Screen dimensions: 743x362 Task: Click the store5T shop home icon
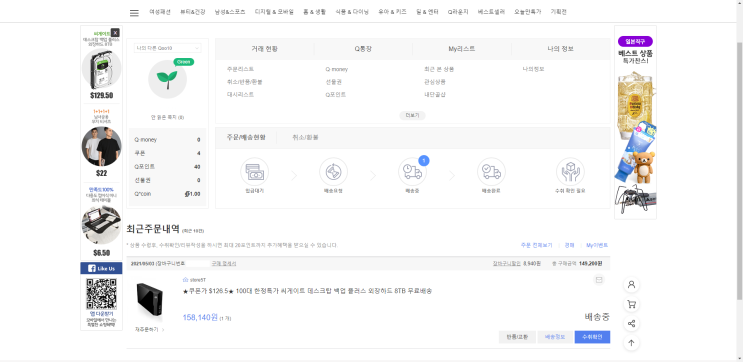185,280
